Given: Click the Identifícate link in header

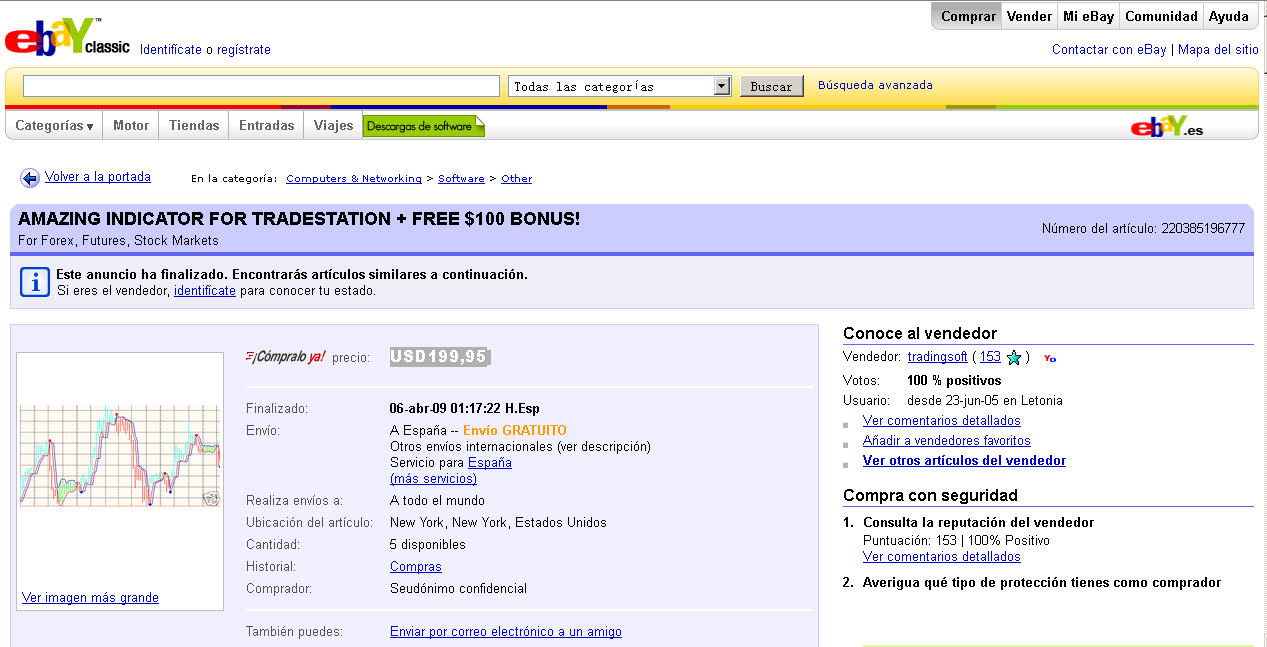Looking at the screenshot, I should pos(171,50).
